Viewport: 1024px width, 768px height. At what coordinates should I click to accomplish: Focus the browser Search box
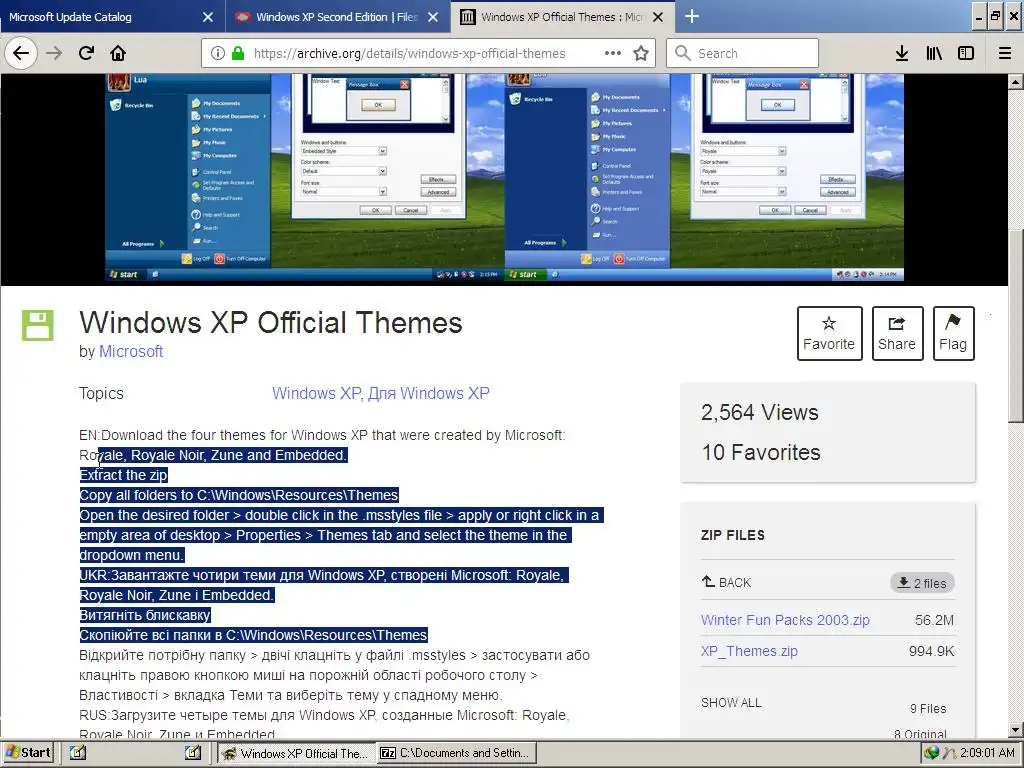point(743,53)
